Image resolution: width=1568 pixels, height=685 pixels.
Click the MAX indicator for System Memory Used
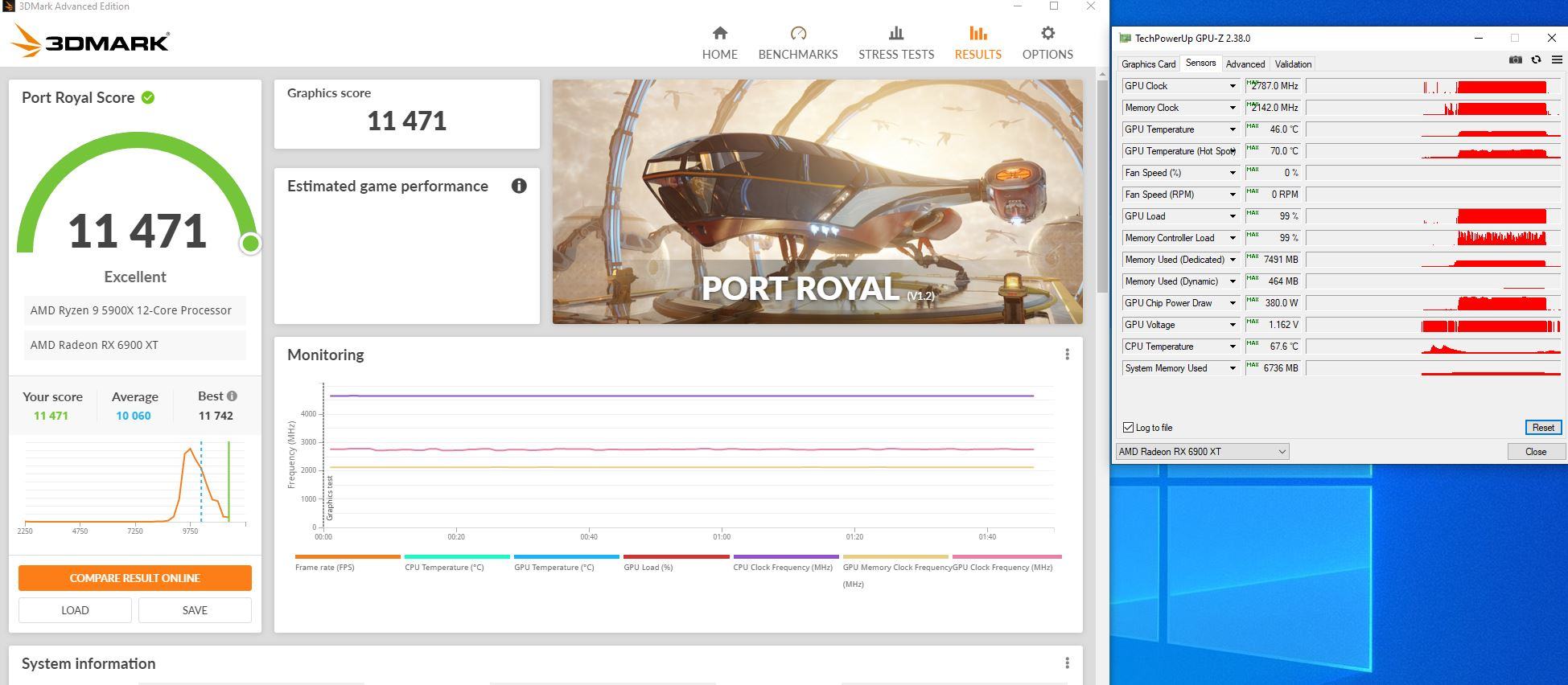1253,364
